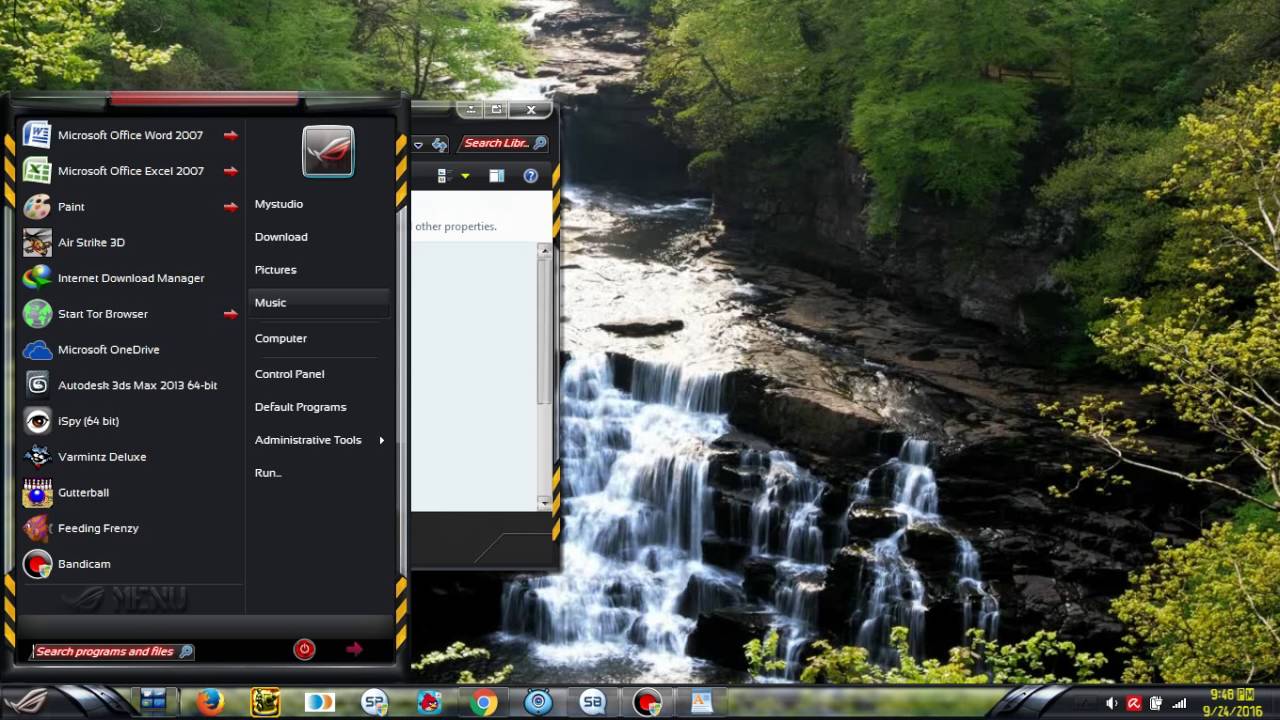The image size is (1280, 720).
Task: Expand Excel 2007 jump list arrow
Action: (231, 171)
